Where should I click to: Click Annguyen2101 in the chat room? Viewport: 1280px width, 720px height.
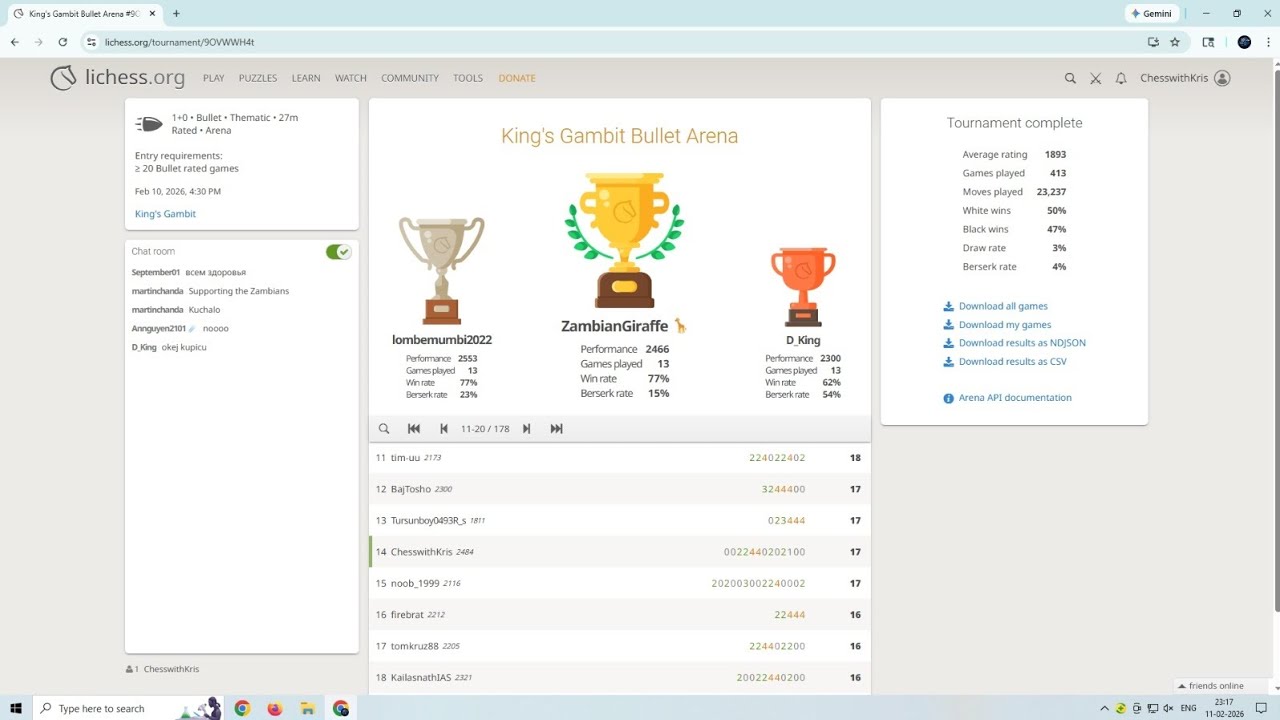tap(159, 328)
